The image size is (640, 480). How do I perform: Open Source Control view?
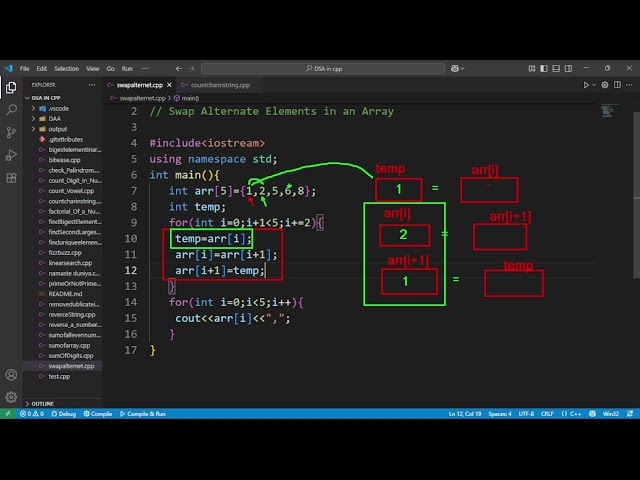point(11,132)
